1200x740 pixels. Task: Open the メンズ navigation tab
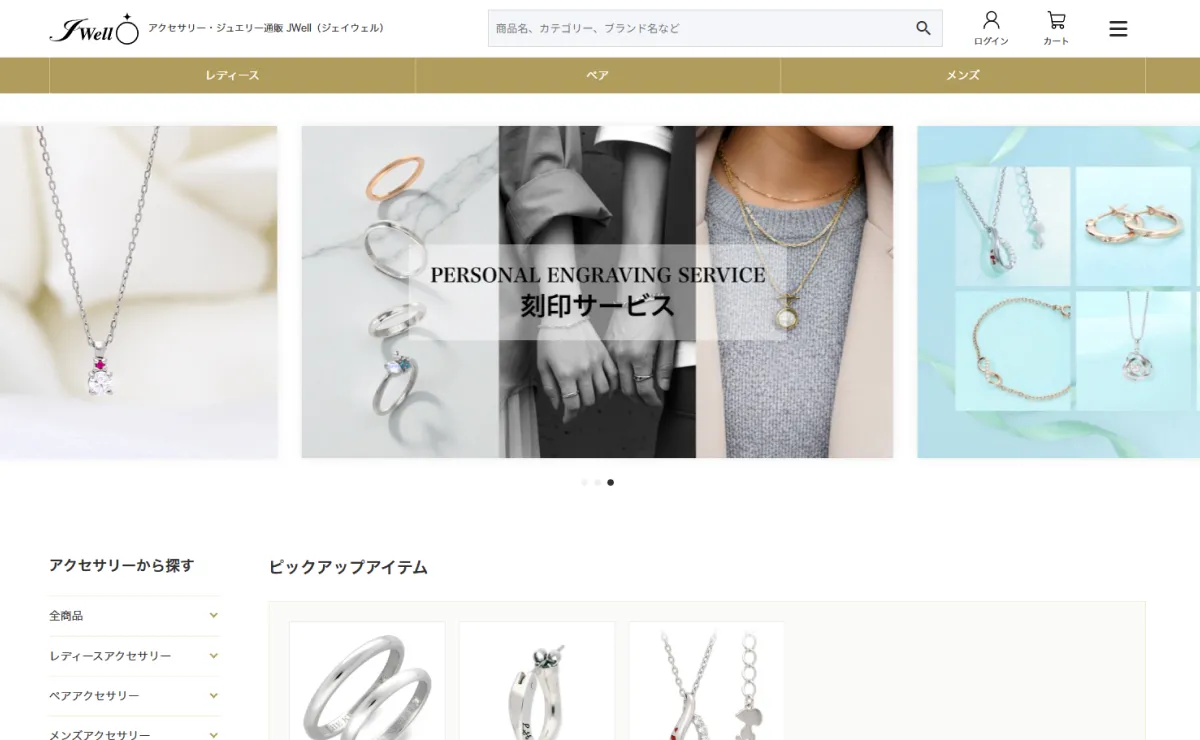963,75
